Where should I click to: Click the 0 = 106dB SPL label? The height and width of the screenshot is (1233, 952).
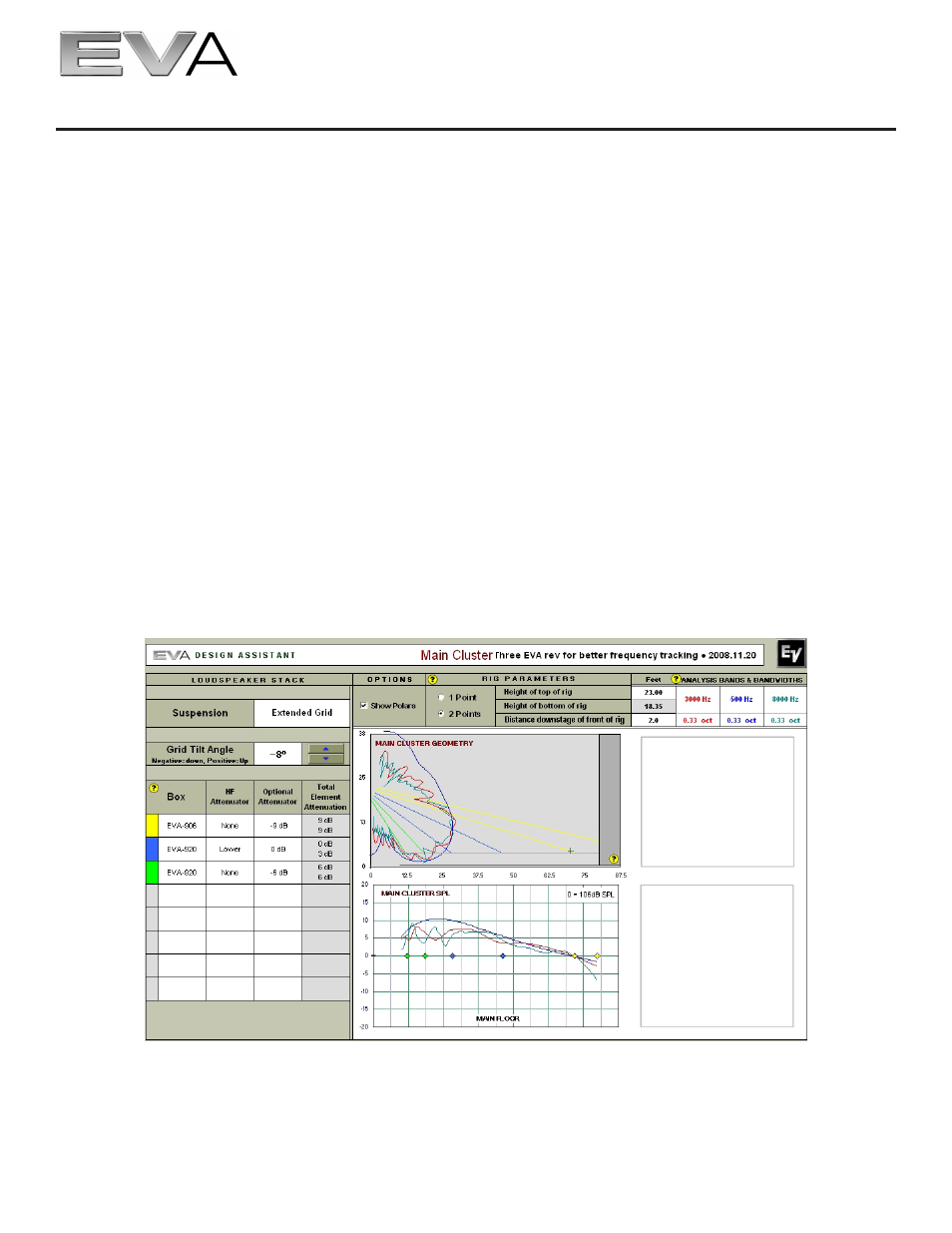[x=591, y=895]
